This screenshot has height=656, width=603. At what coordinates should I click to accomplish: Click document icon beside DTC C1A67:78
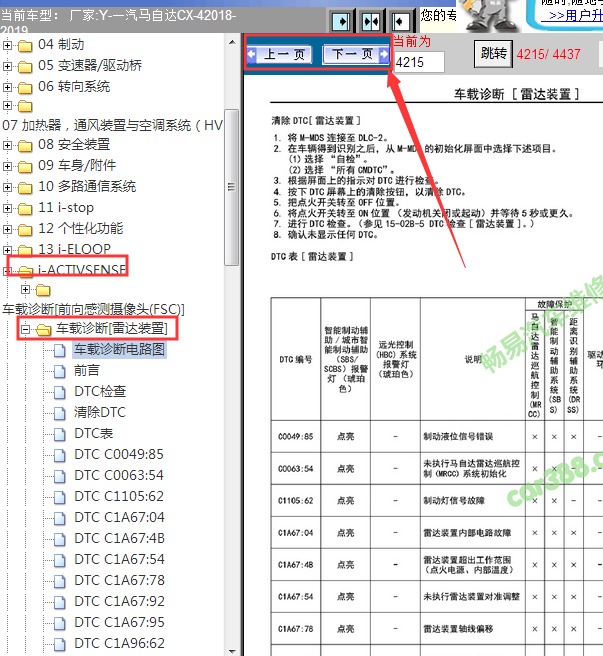pyautogui.click(x=60, y=581)
